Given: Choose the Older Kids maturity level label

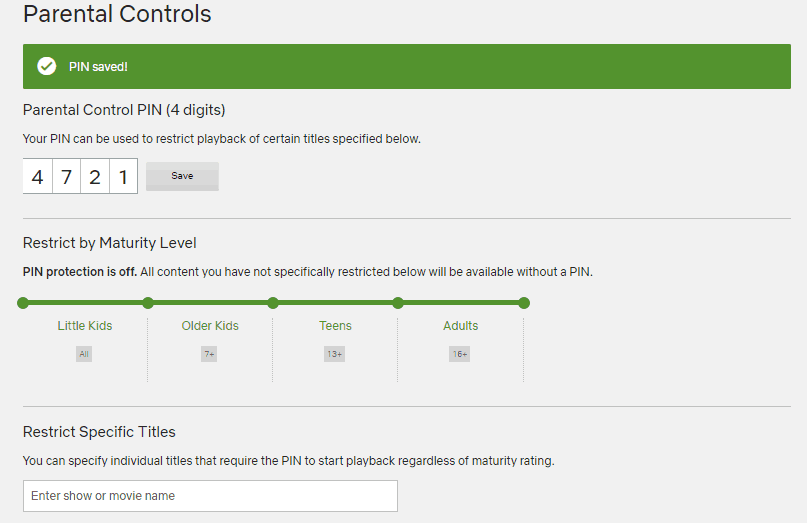Looking at the screenshot, I should click(x=210, y=326).
